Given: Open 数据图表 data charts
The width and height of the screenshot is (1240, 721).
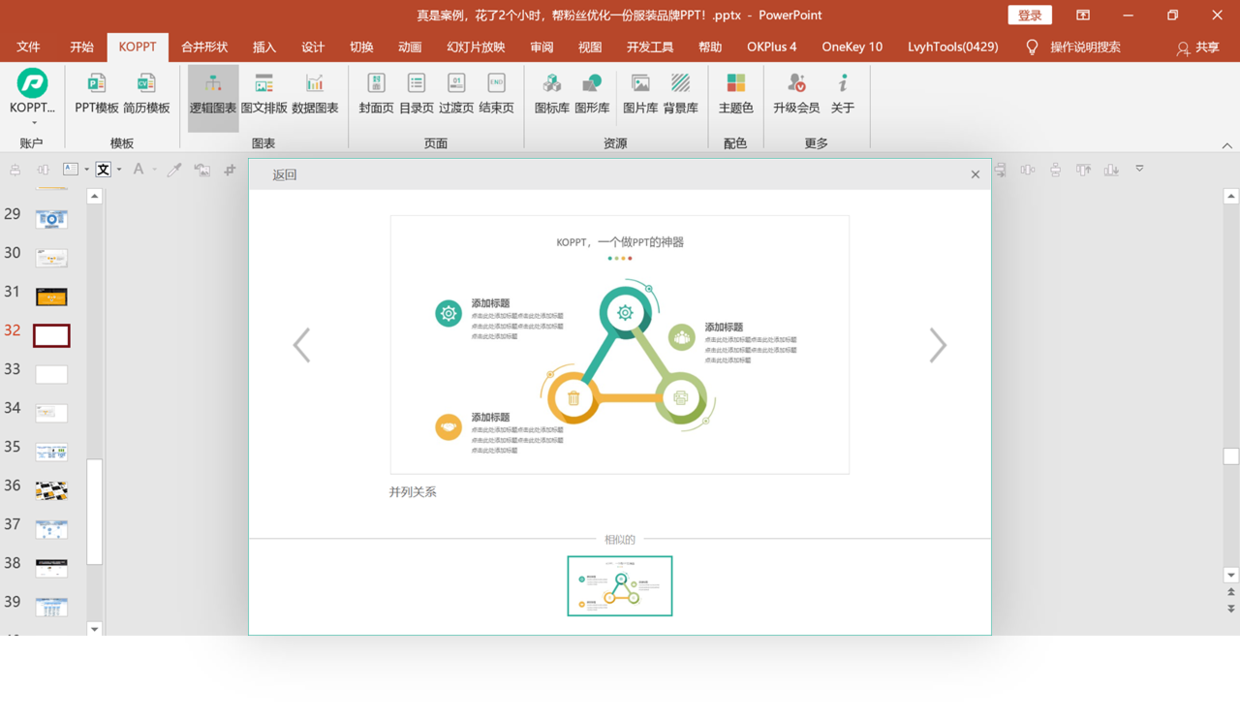Looking at the screenshot, I should [315, 94].
